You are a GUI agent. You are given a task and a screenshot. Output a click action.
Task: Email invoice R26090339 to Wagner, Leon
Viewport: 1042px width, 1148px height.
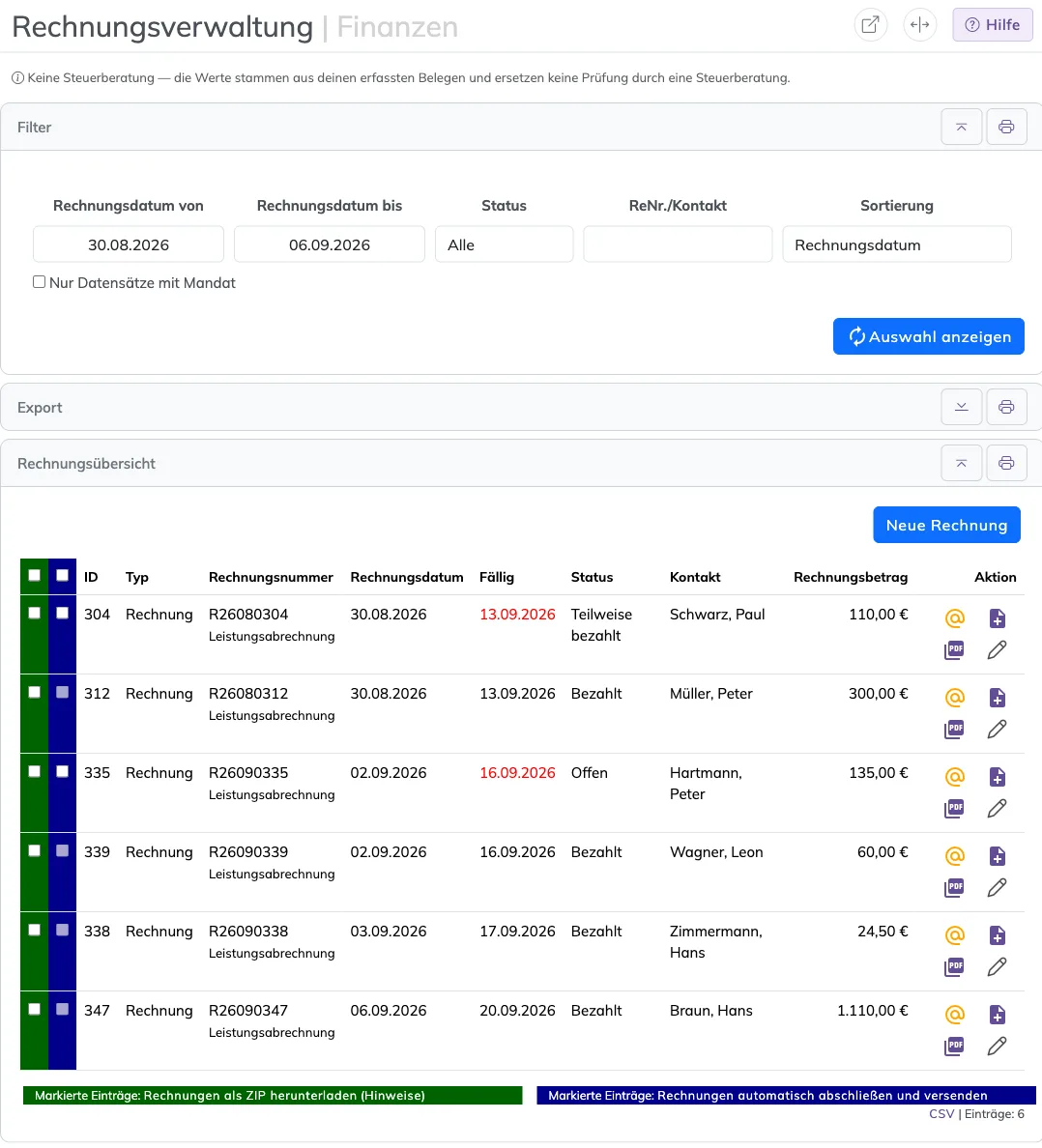click(x=955, y=856)
